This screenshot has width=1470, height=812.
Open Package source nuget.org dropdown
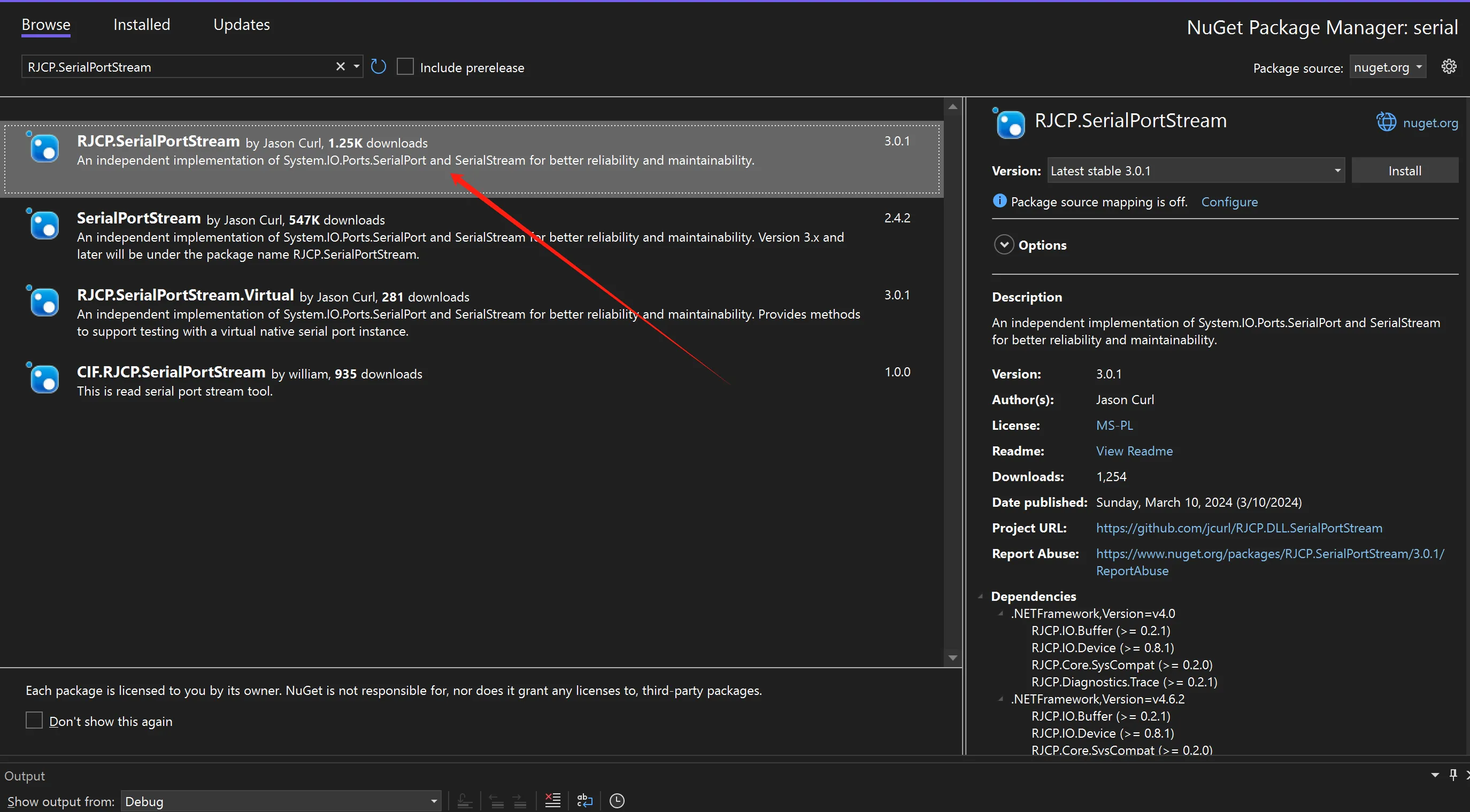pyautogui.click(x=1387, y=67)
